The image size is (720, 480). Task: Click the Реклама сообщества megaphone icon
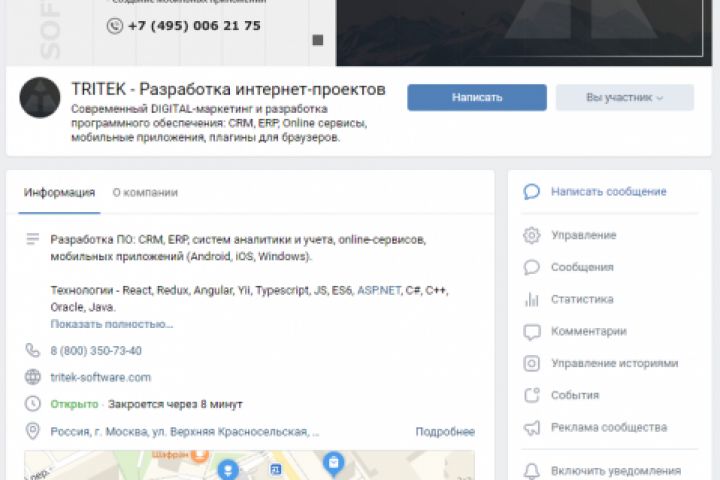point(531,428)
